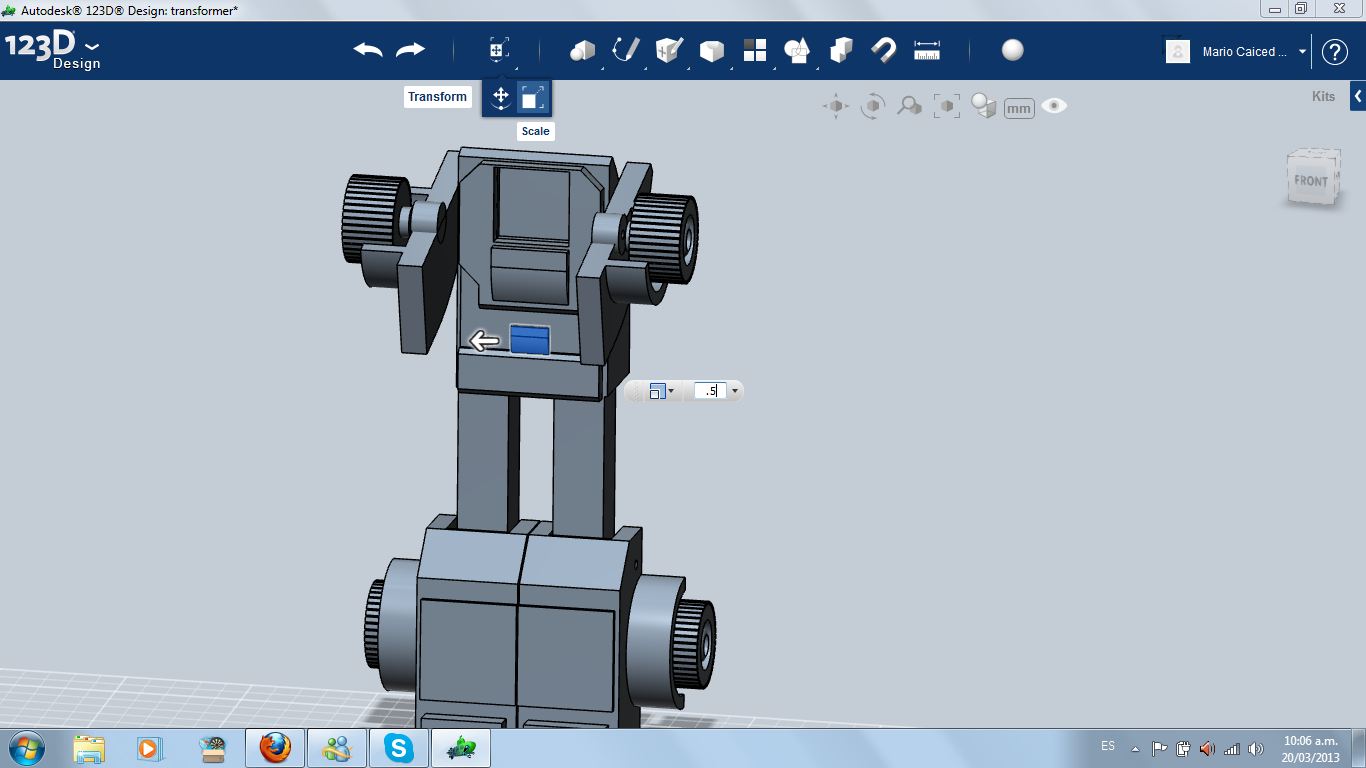Fit the model to the view
This screenshot has width=1366, height=768.
click(946, 106)
